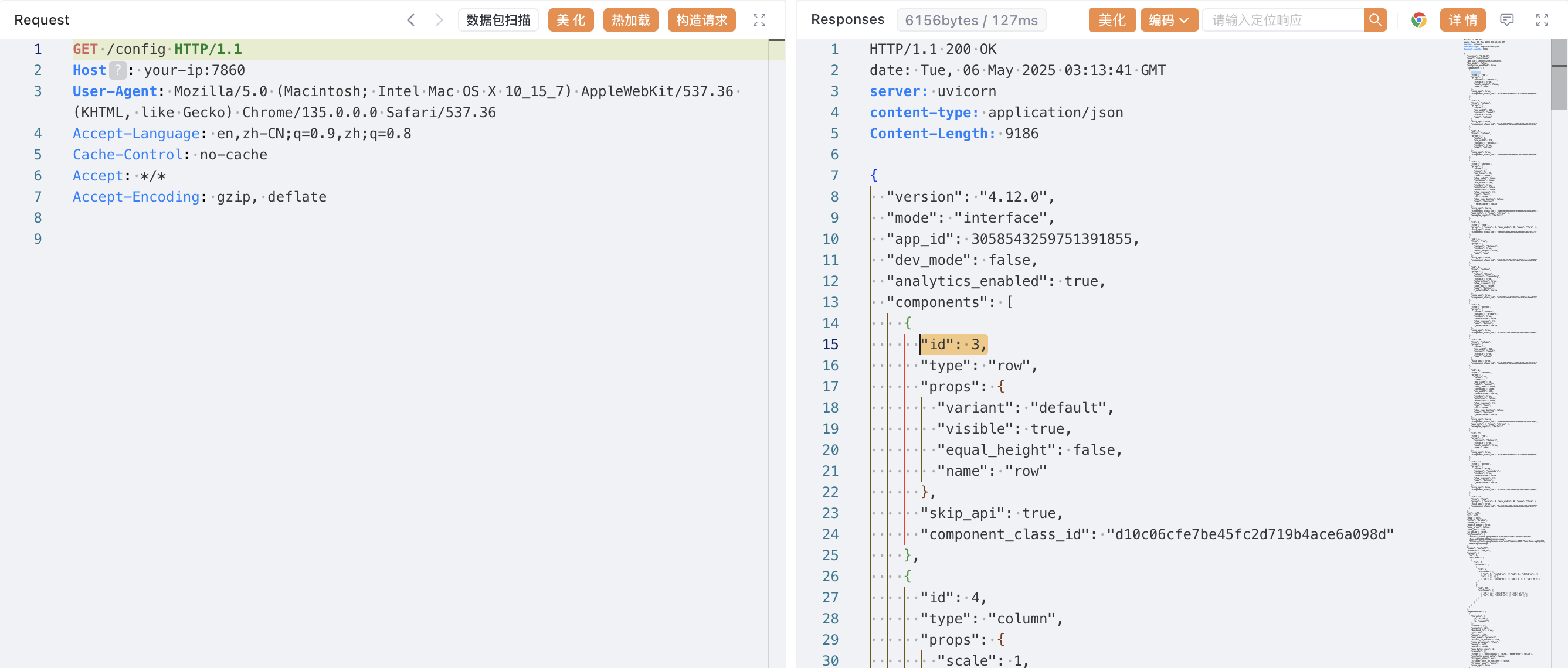Click the GET /config request line

157,49
